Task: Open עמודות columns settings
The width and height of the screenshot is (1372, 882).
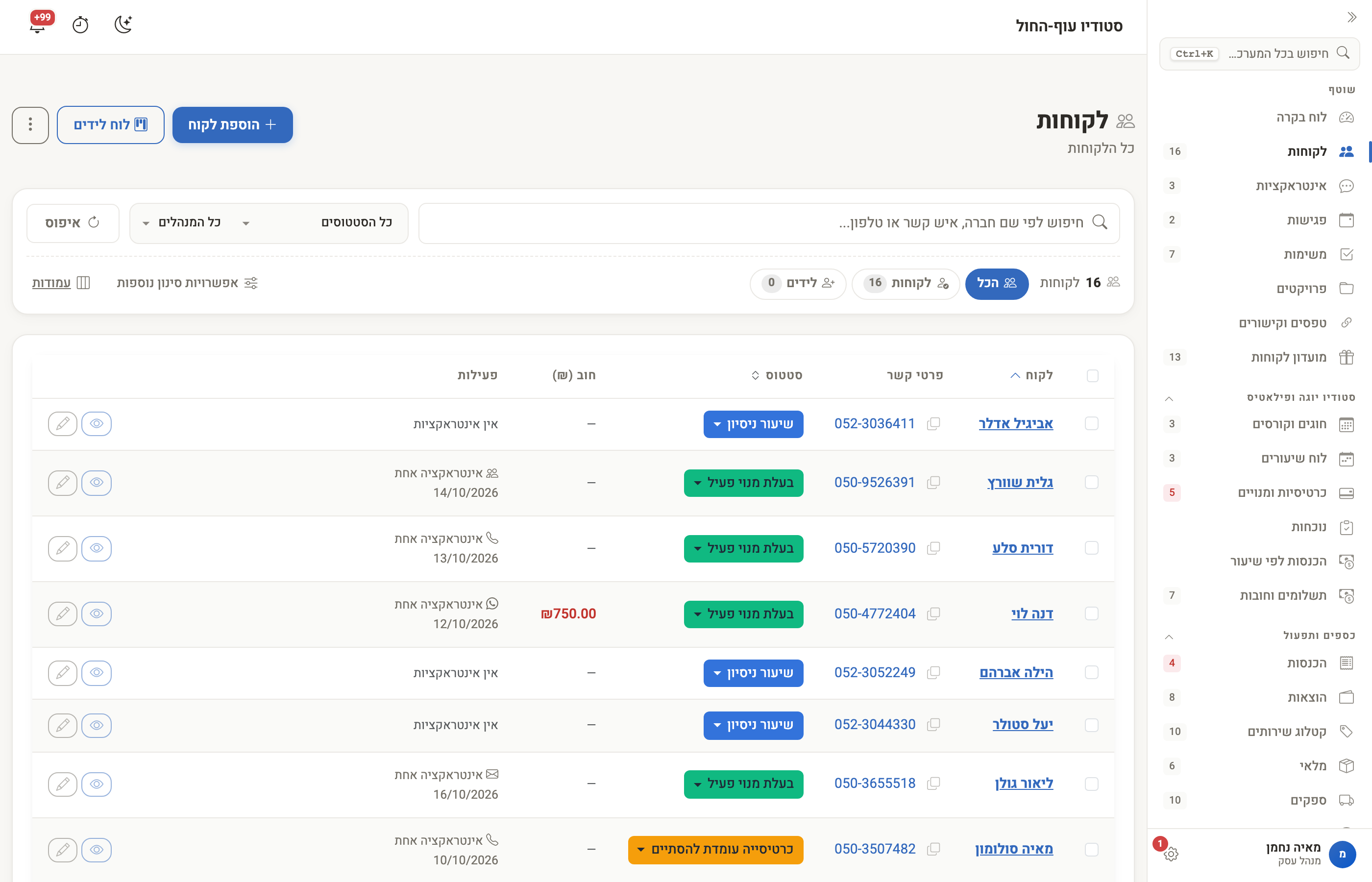Action: [x=61, y=283]
